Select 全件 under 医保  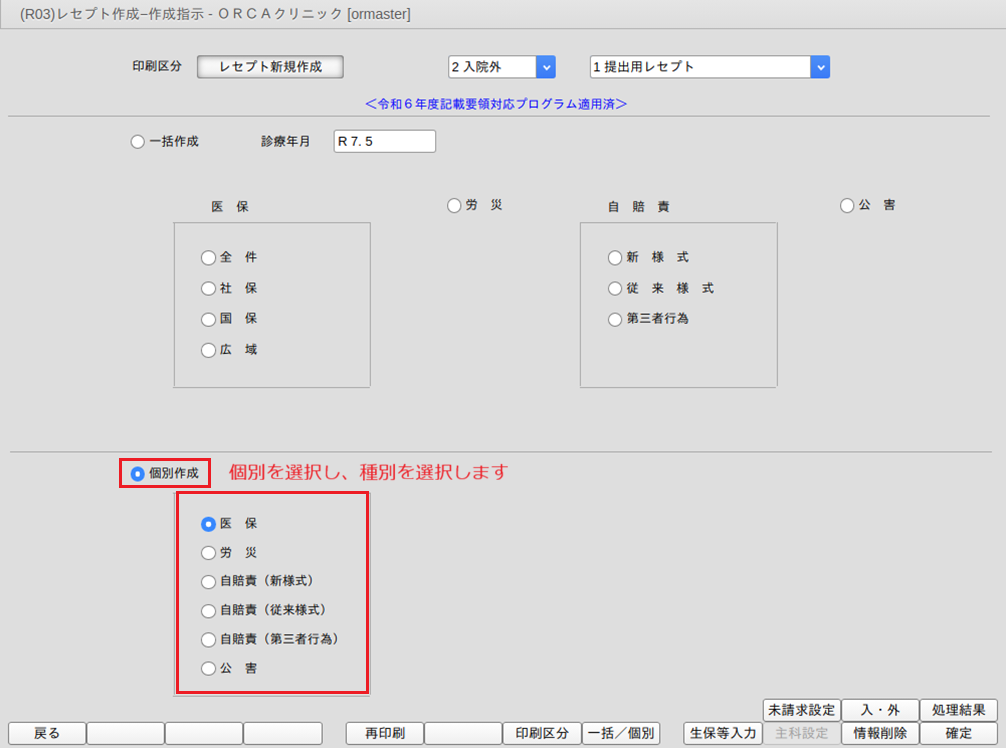[x=208, y=257]
